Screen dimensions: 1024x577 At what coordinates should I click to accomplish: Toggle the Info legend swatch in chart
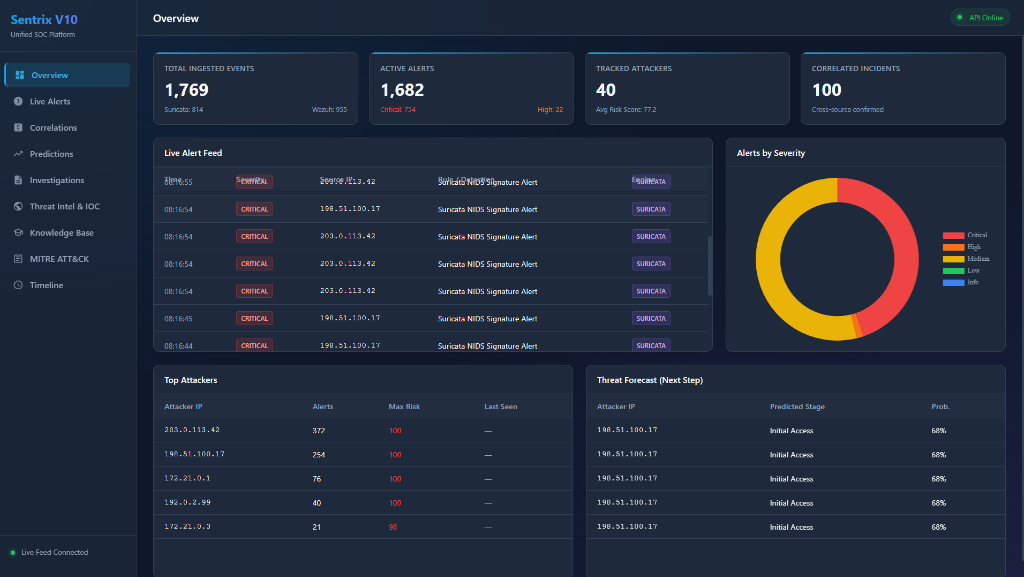point(953,283)
